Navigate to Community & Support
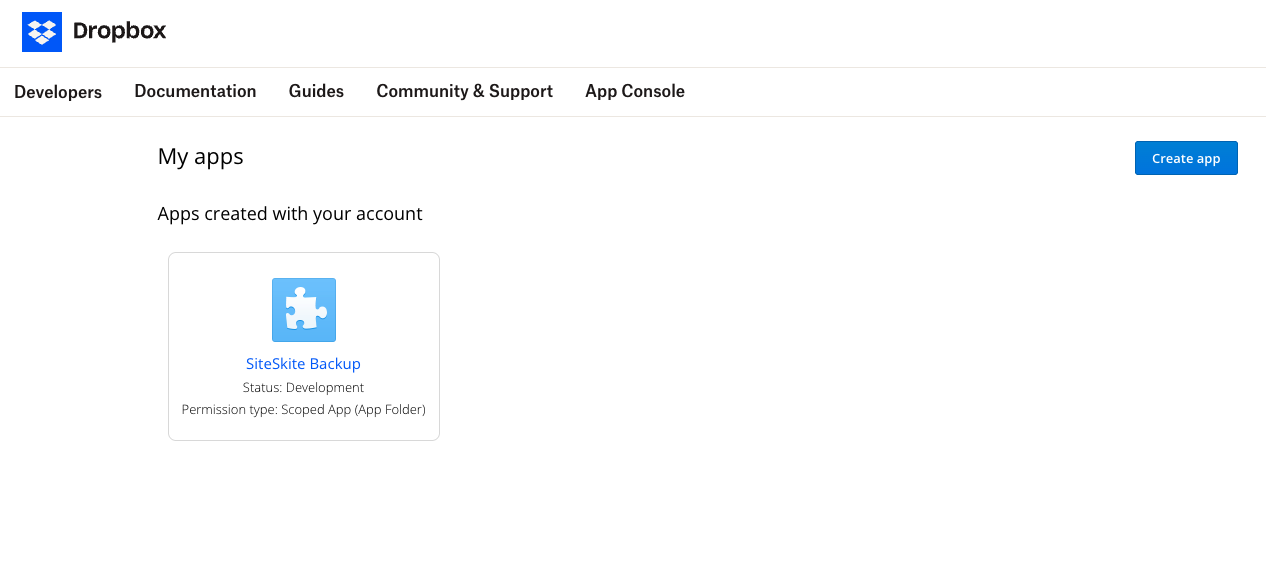Viewport: 1266px width, 569px height. point(464,91)
